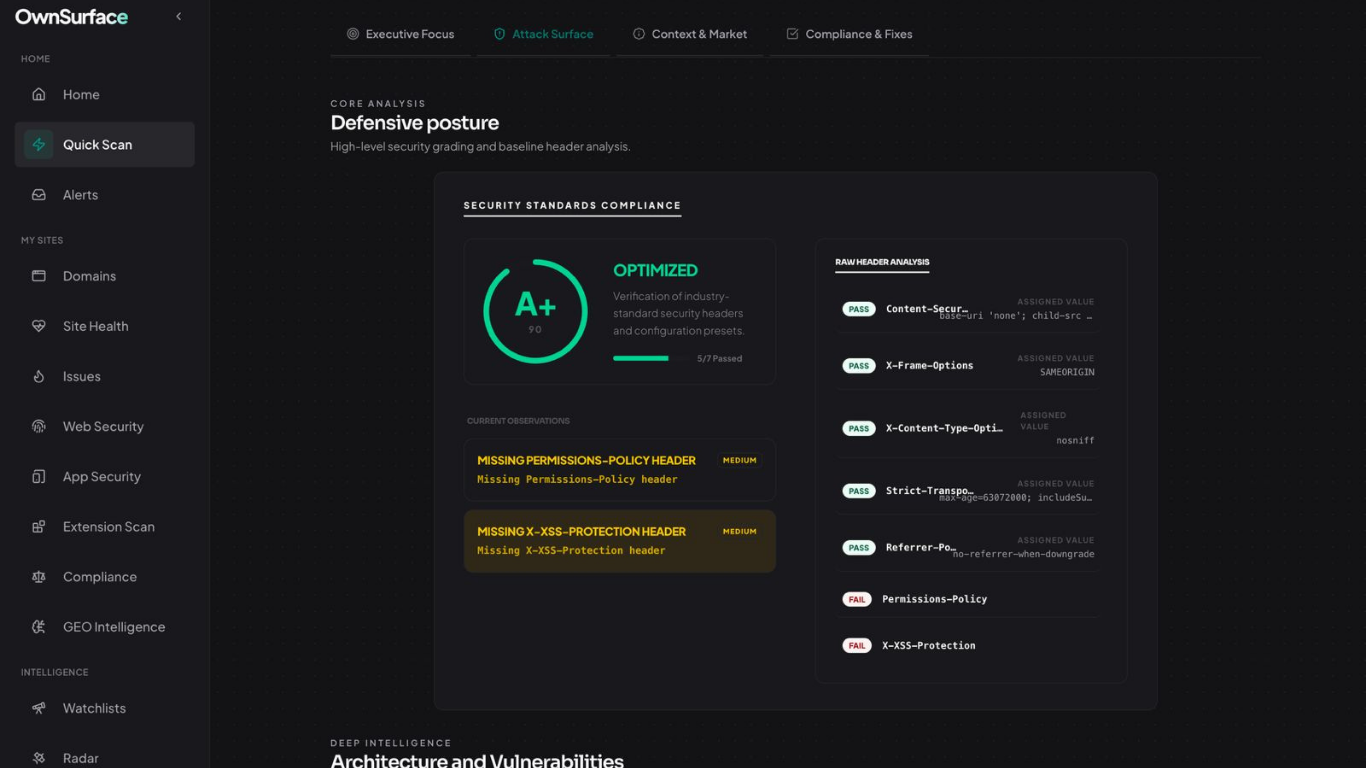Open GEO Intelligence page
The width and height of the screenshot is (1366, 768).
pos(104,627)
